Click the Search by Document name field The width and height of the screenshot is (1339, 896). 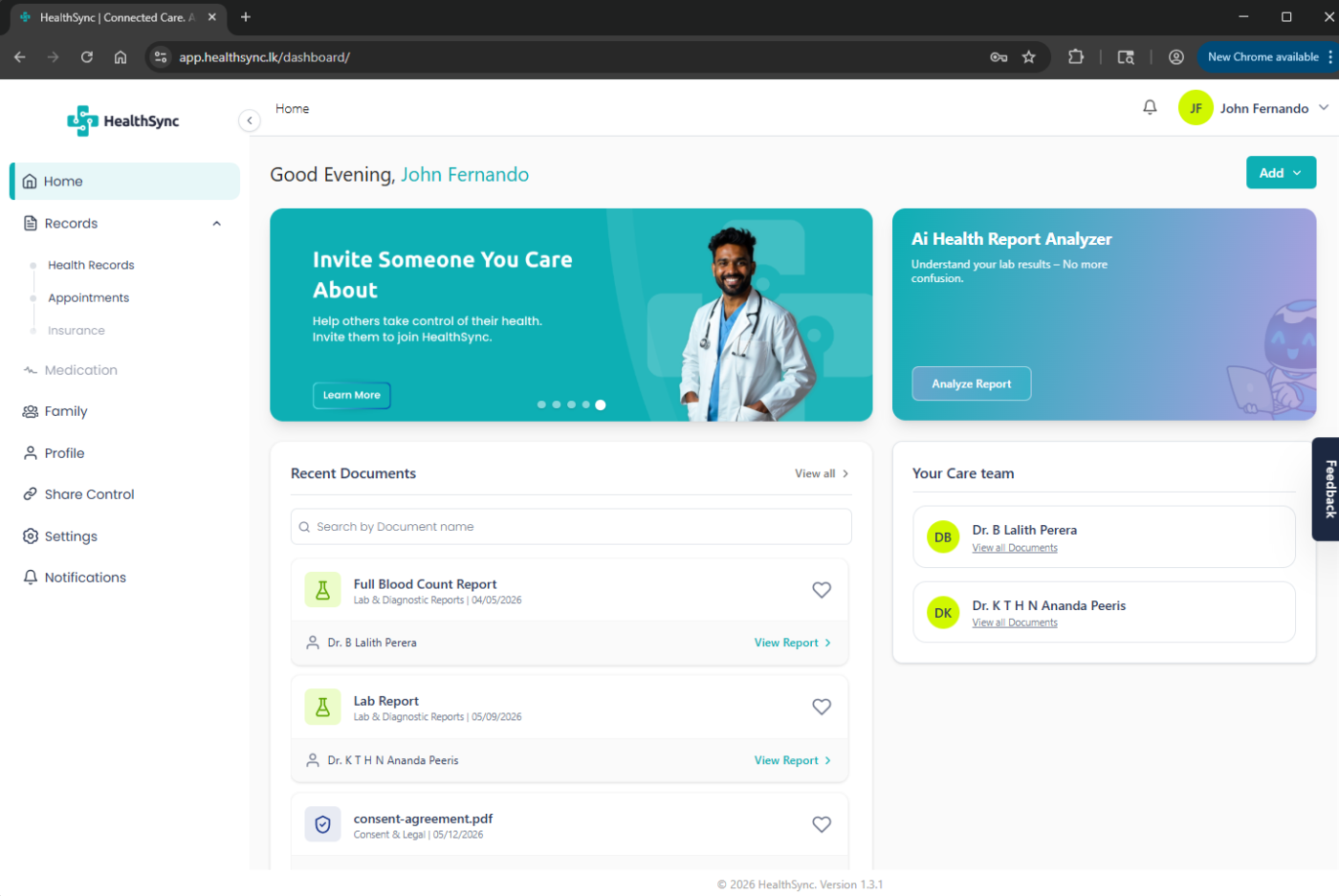[x=571, y=527]
